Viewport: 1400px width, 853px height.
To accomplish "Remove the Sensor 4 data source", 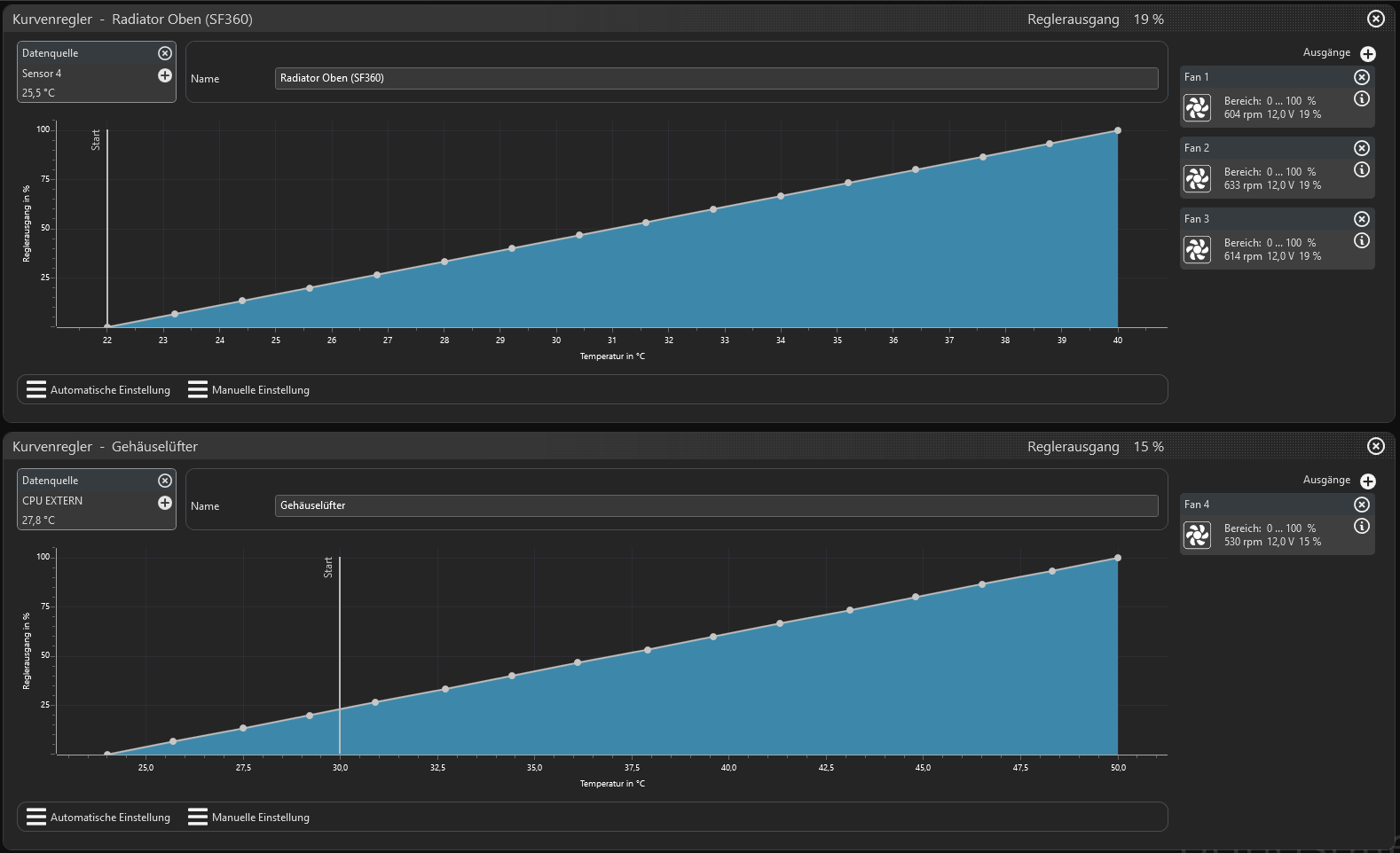I will tap(165, 53).
